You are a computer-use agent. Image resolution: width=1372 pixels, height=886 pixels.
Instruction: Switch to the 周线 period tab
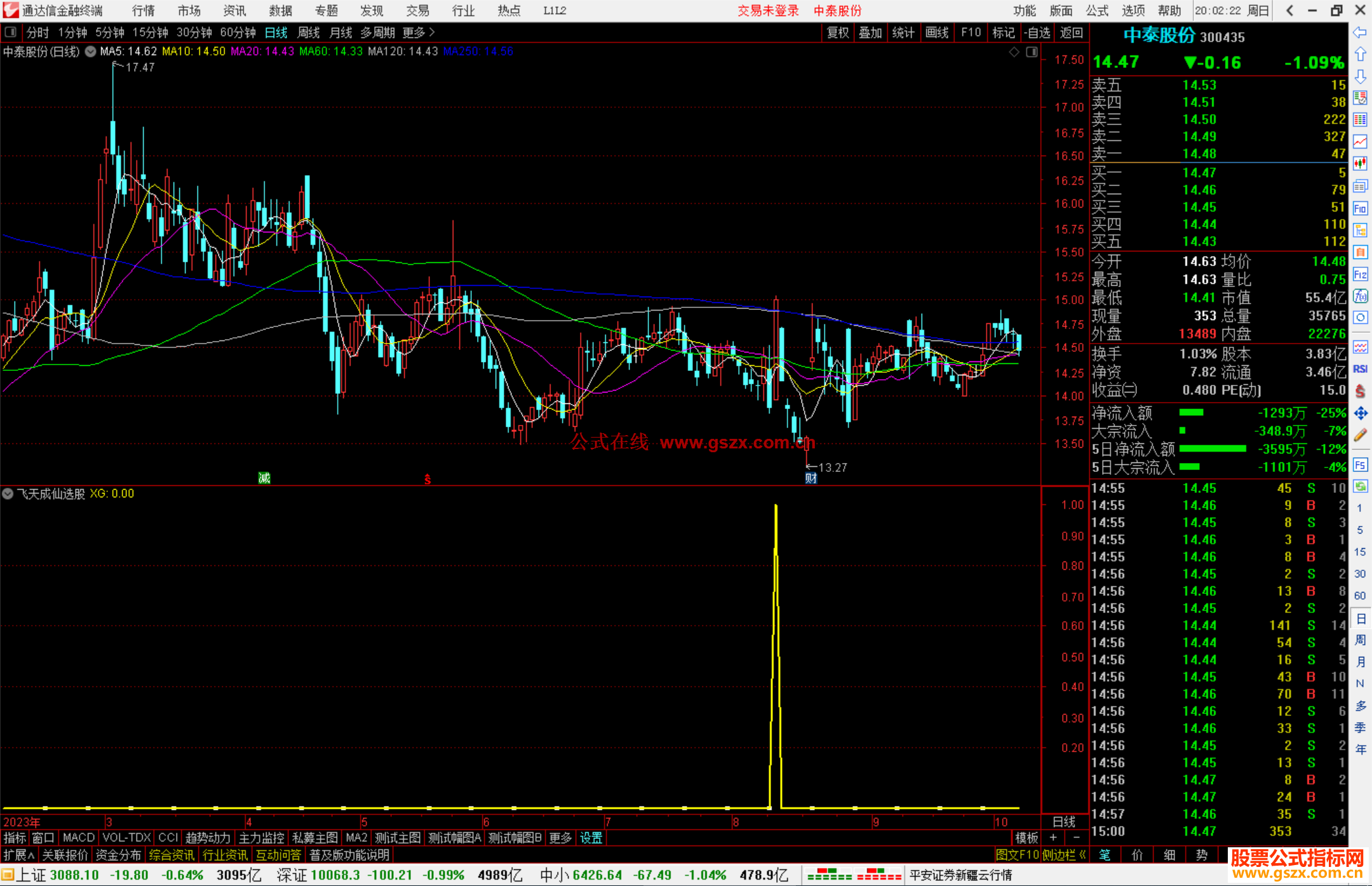click(309, 32)
